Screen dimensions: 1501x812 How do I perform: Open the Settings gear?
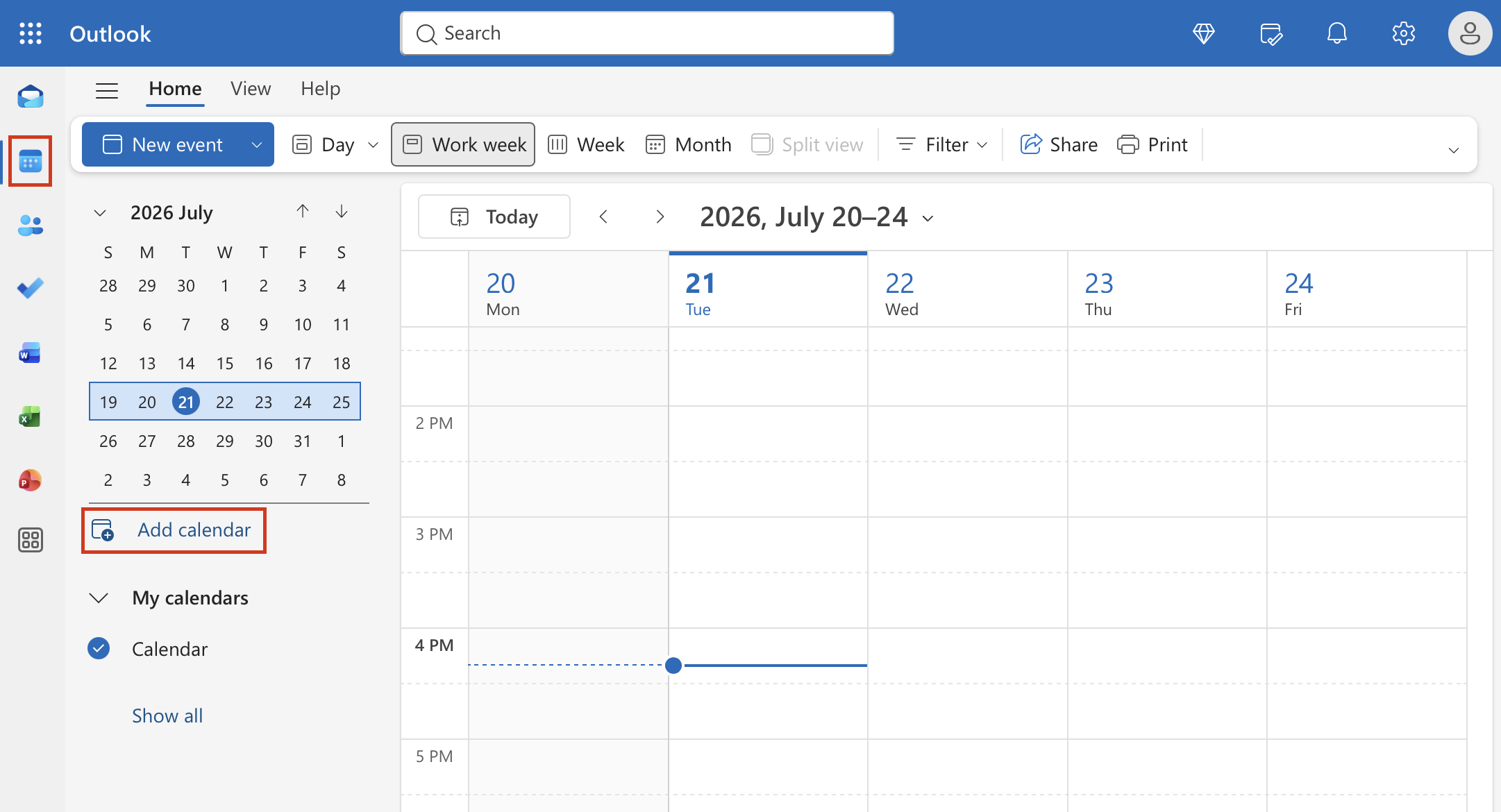1403,33
